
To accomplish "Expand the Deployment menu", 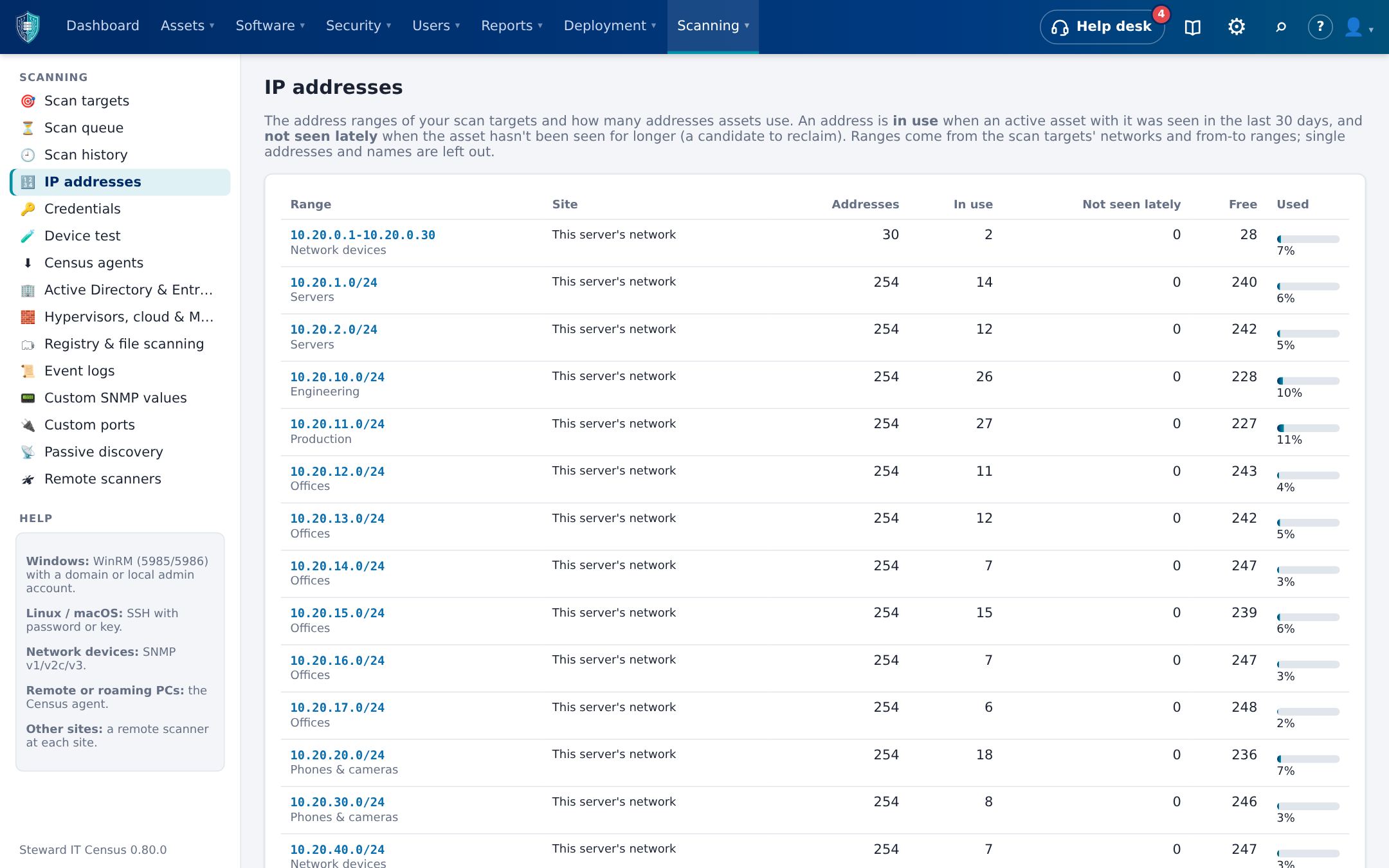I will (x=610, y=26).
